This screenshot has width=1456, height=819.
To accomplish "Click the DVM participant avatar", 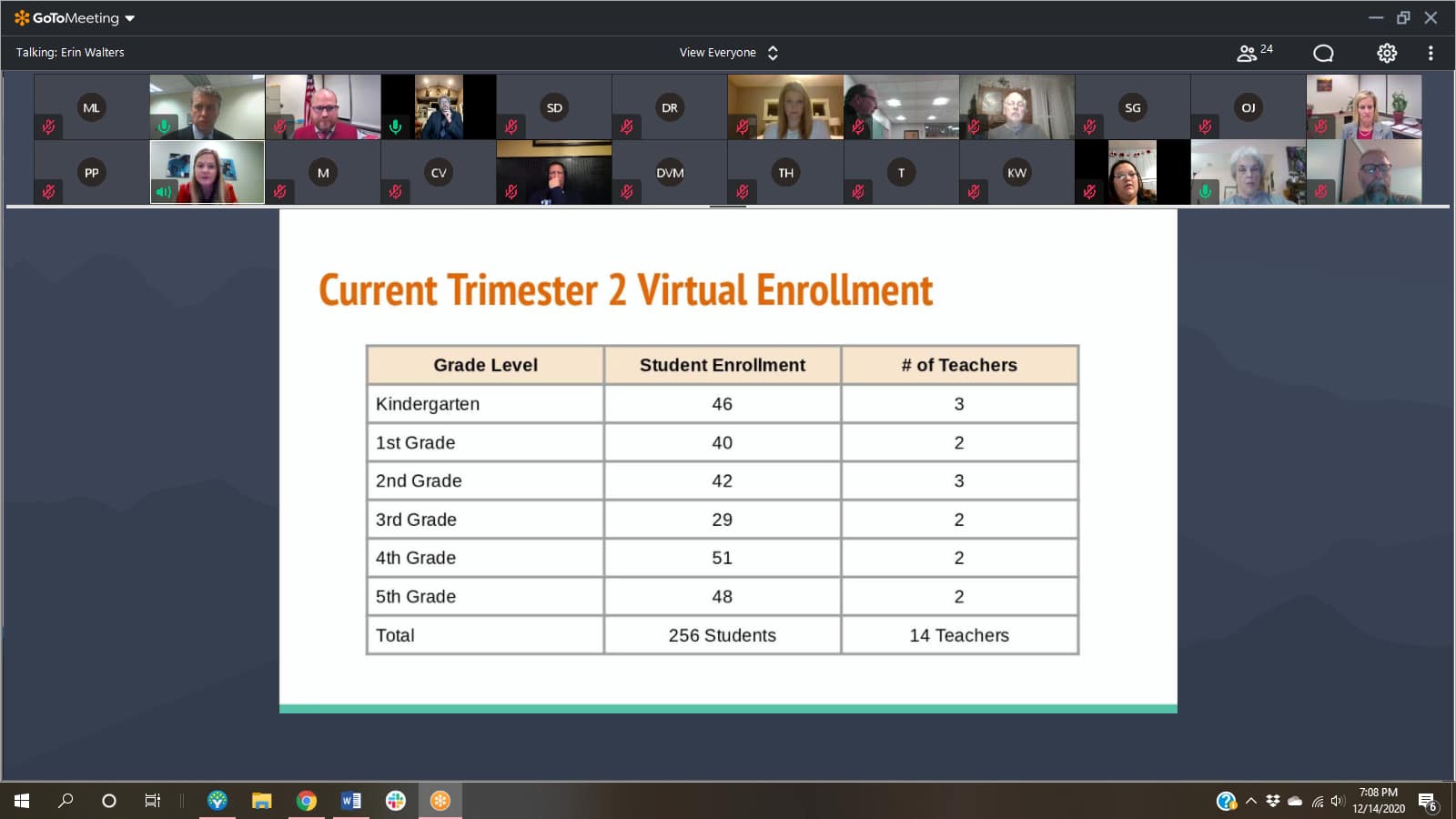I will [x=670, y=172].
